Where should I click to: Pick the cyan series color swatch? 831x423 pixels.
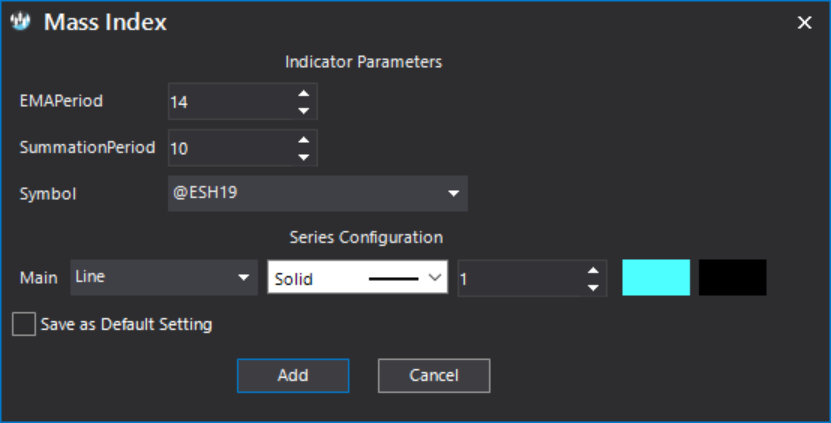[x=656, y=277]
